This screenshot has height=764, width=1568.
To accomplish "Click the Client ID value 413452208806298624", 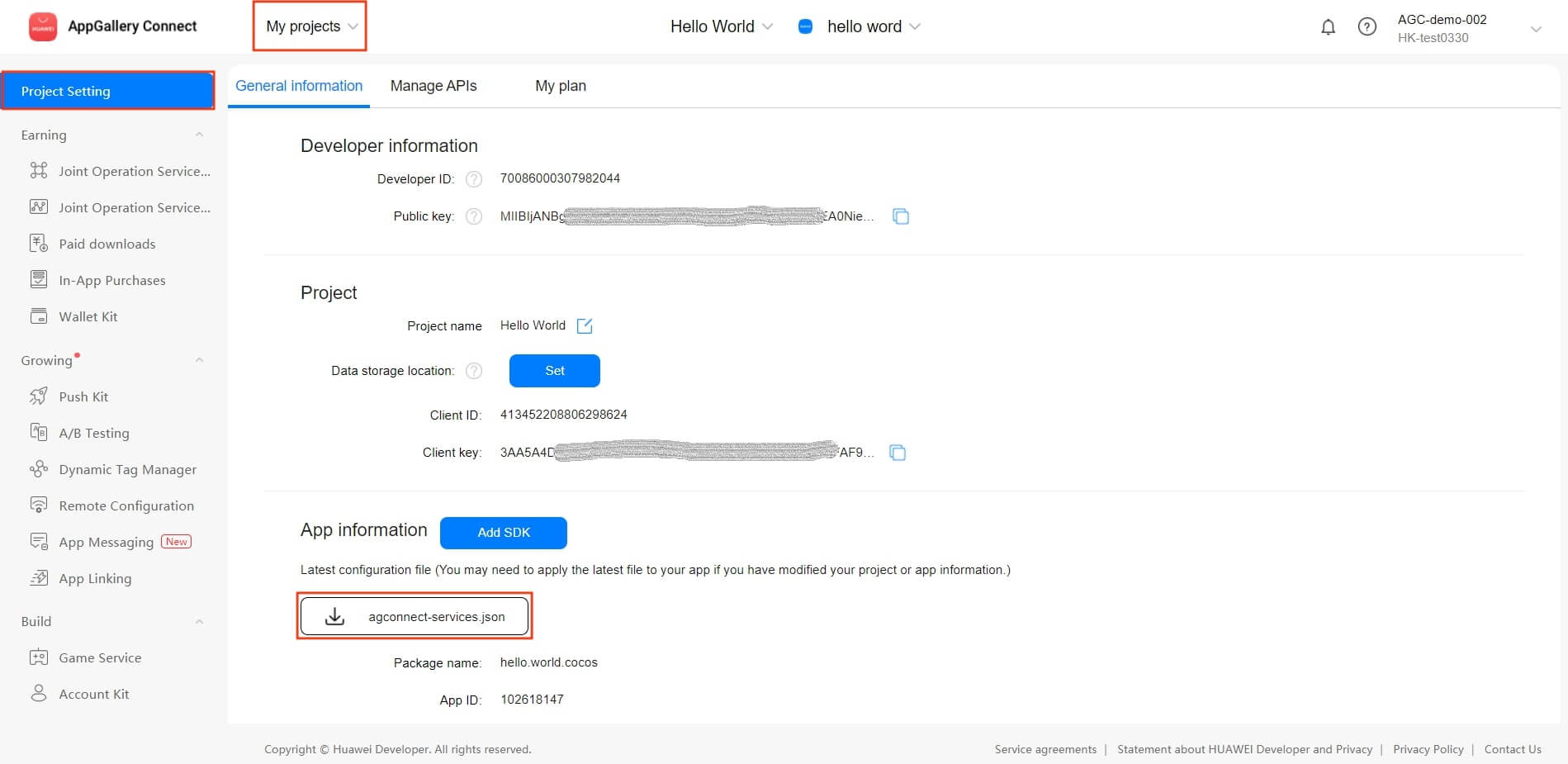I will click(x=564, y=415).
